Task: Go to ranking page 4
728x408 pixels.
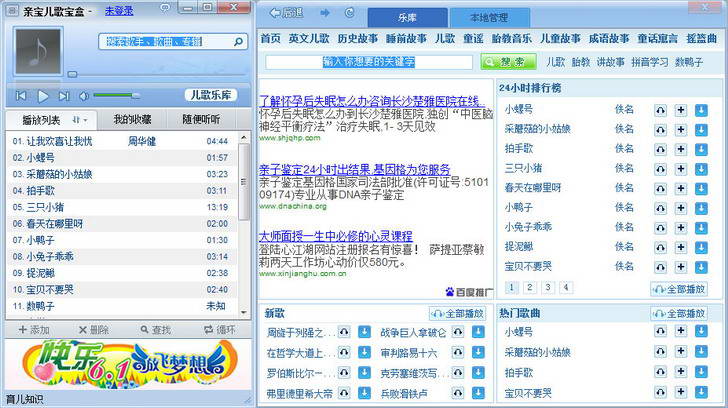Action: click(x=566, y=287)
